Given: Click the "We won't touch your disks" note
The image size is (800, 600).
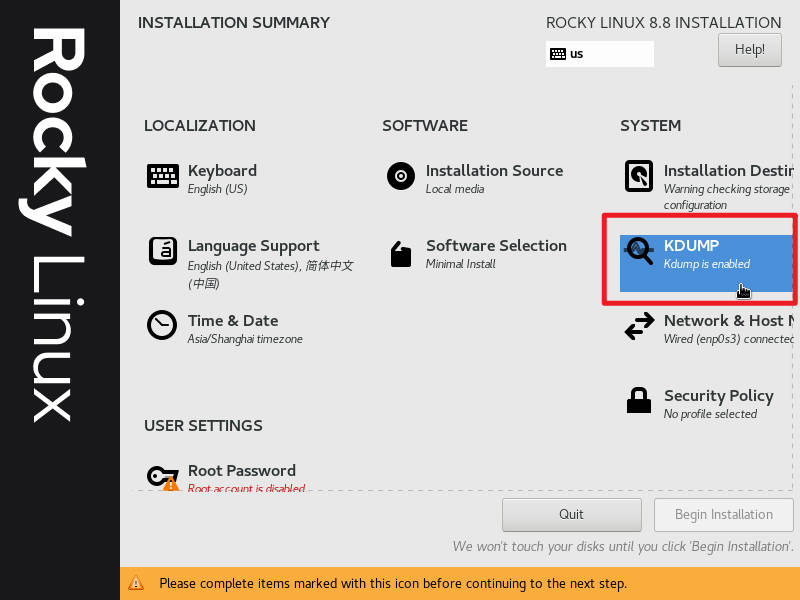Looking at the screenshot, I should point(623,546).
